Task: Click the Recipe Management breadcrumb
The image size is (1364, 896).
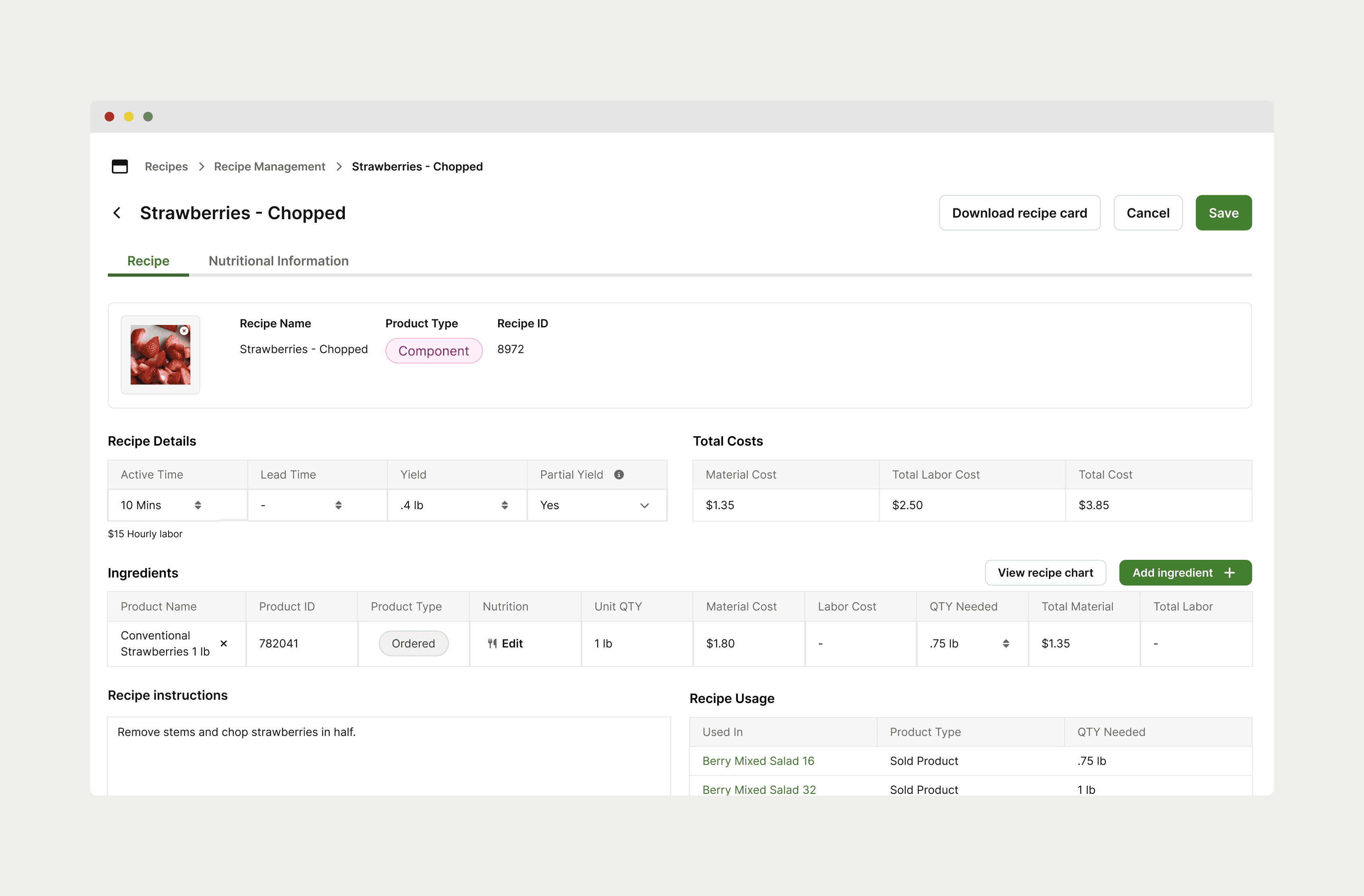Action: pyautogui.click(x=269, y=167)
